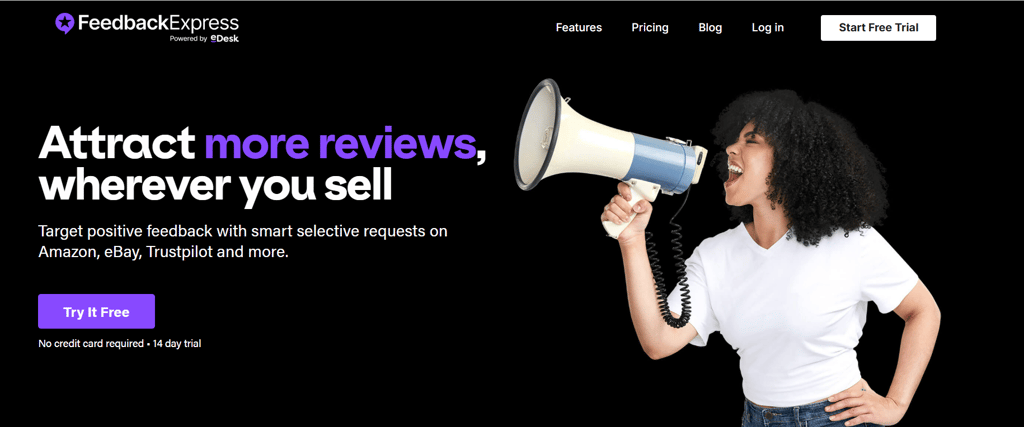Click the word "Attract" in the headline

point(117,142)
